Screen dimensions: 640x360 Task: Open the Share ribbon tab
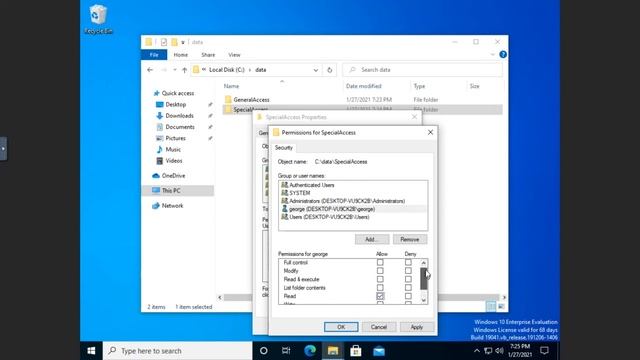tap(208, 55)
